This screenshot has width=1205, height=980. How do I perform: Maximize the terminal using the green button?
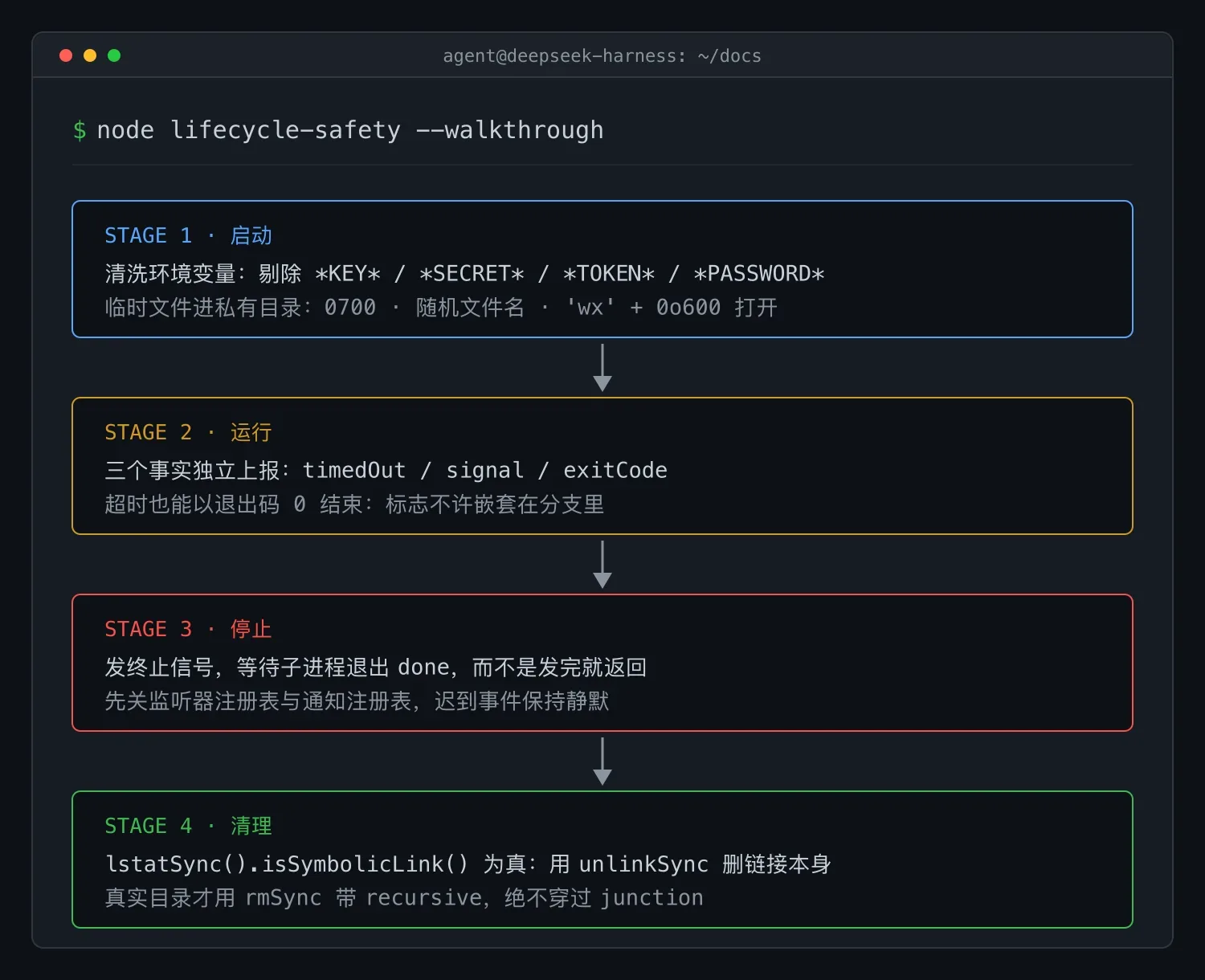coord(114,55)
